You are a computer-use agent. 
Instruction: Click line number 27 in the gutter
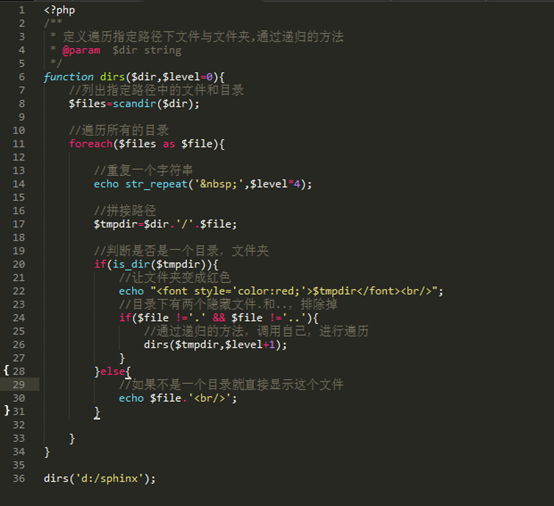[x=19, y=358]
